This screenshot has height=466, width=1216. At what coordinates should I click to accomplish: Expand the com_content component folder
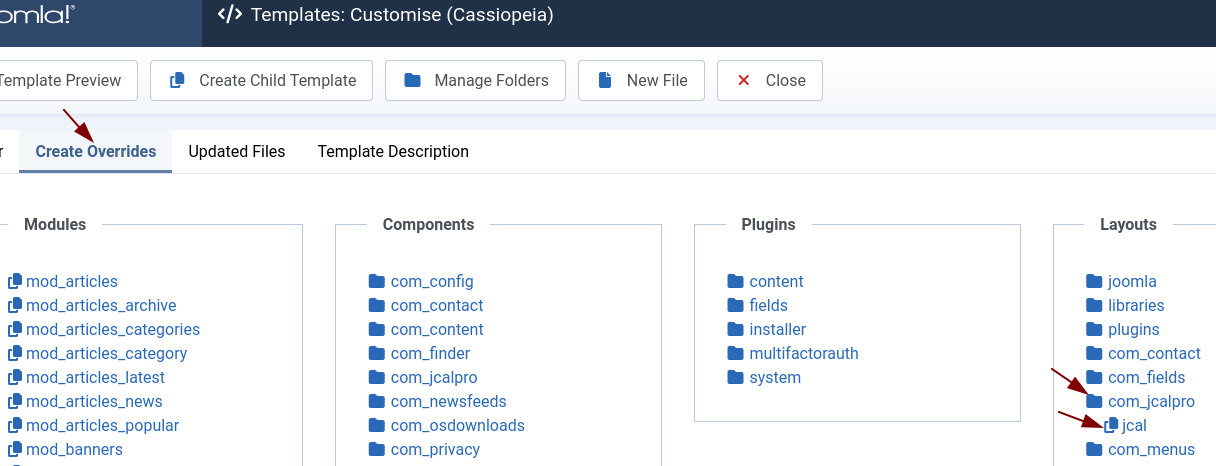pyautogui.click(x=426, y=330)
